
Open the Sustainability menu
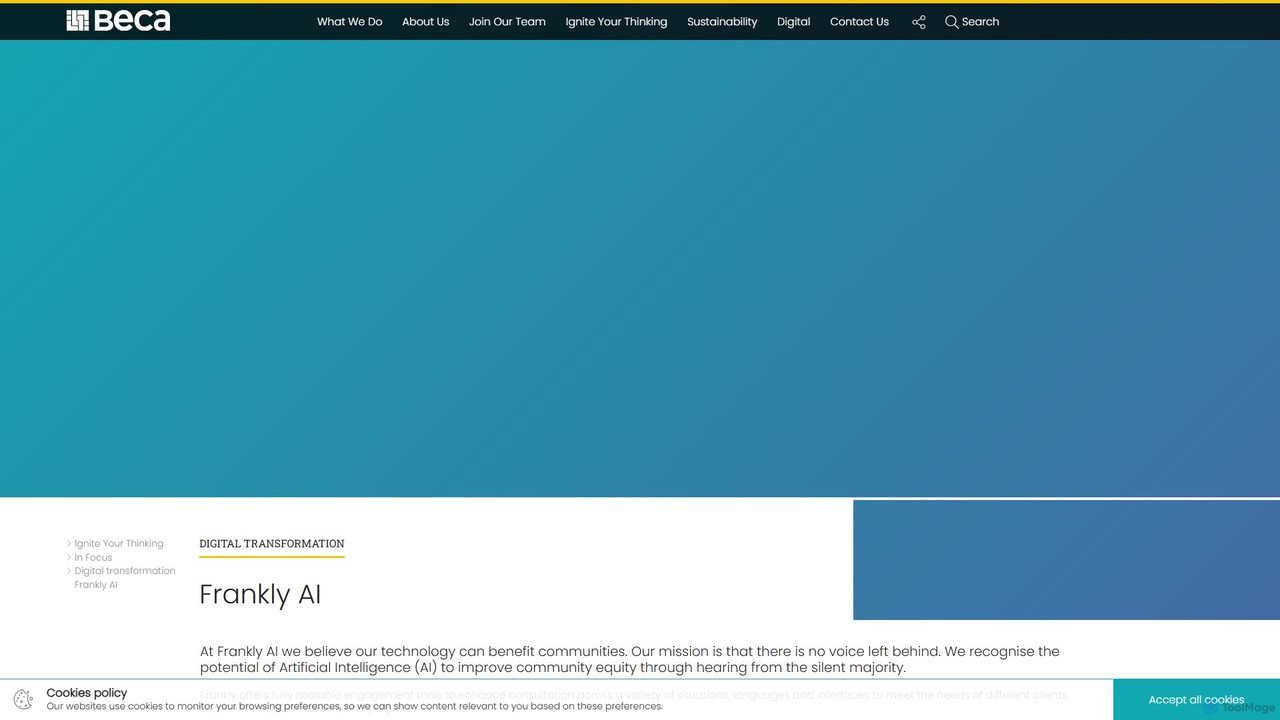[x=722, y=22]
